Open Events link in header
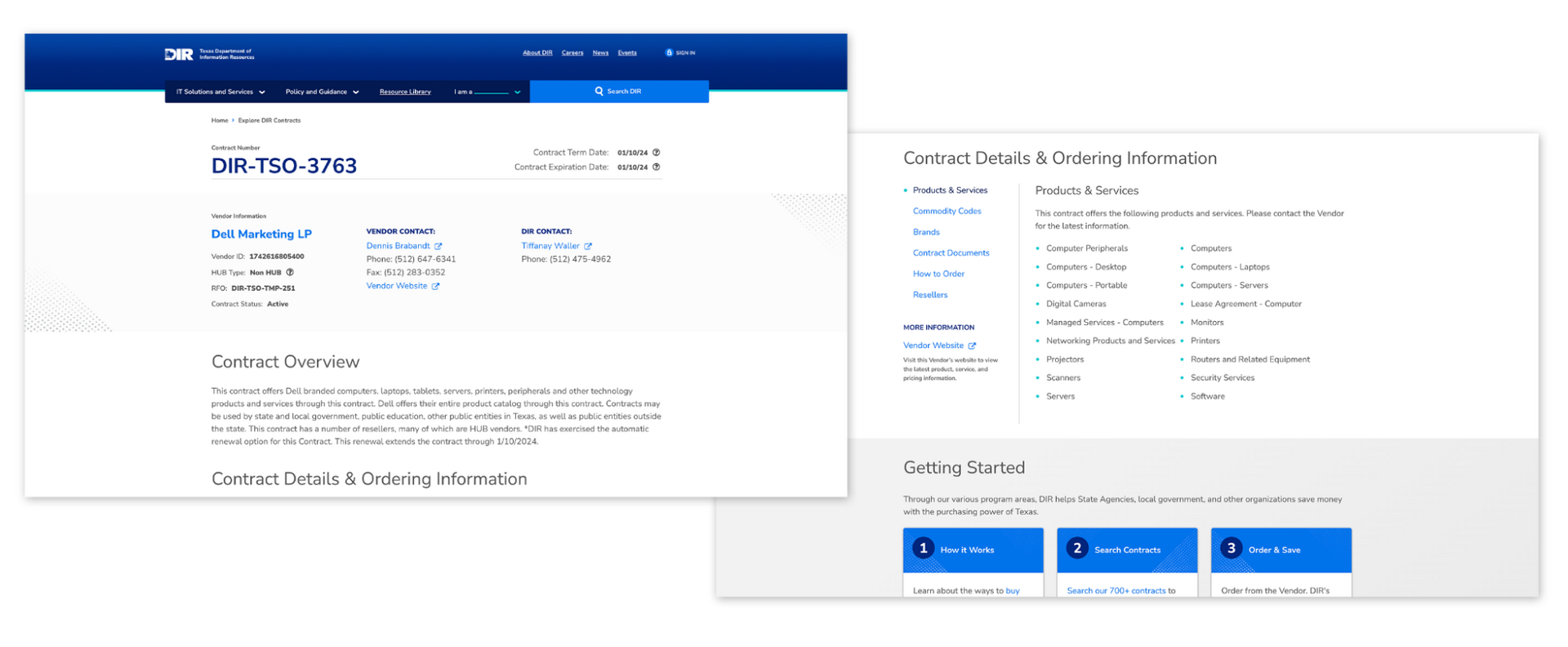The image size is (1568, 647). click(627, 52)
